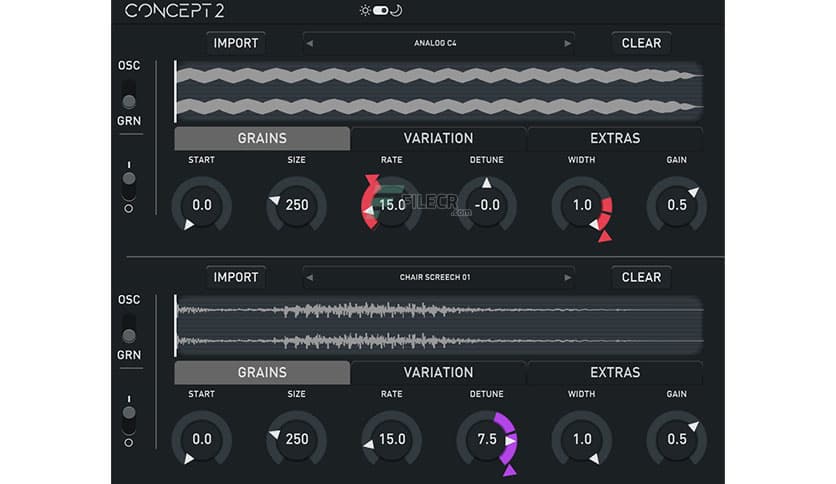
Task: Toggle top OSC/GRN mode switch
Action: click(x=128, y=94)
